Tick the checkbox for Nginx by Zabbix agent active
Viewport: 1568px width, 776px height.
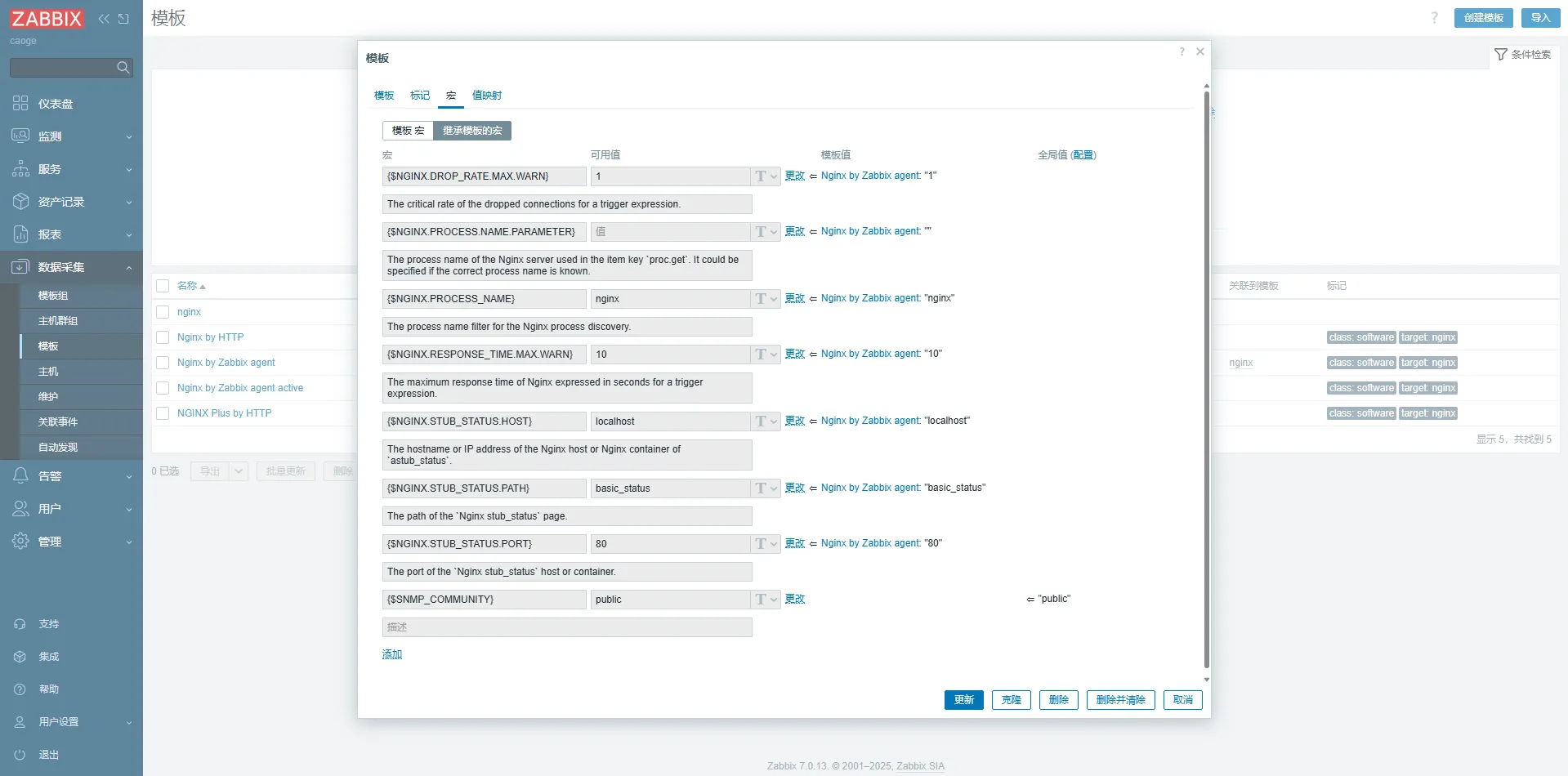click(x=163, y=388)
